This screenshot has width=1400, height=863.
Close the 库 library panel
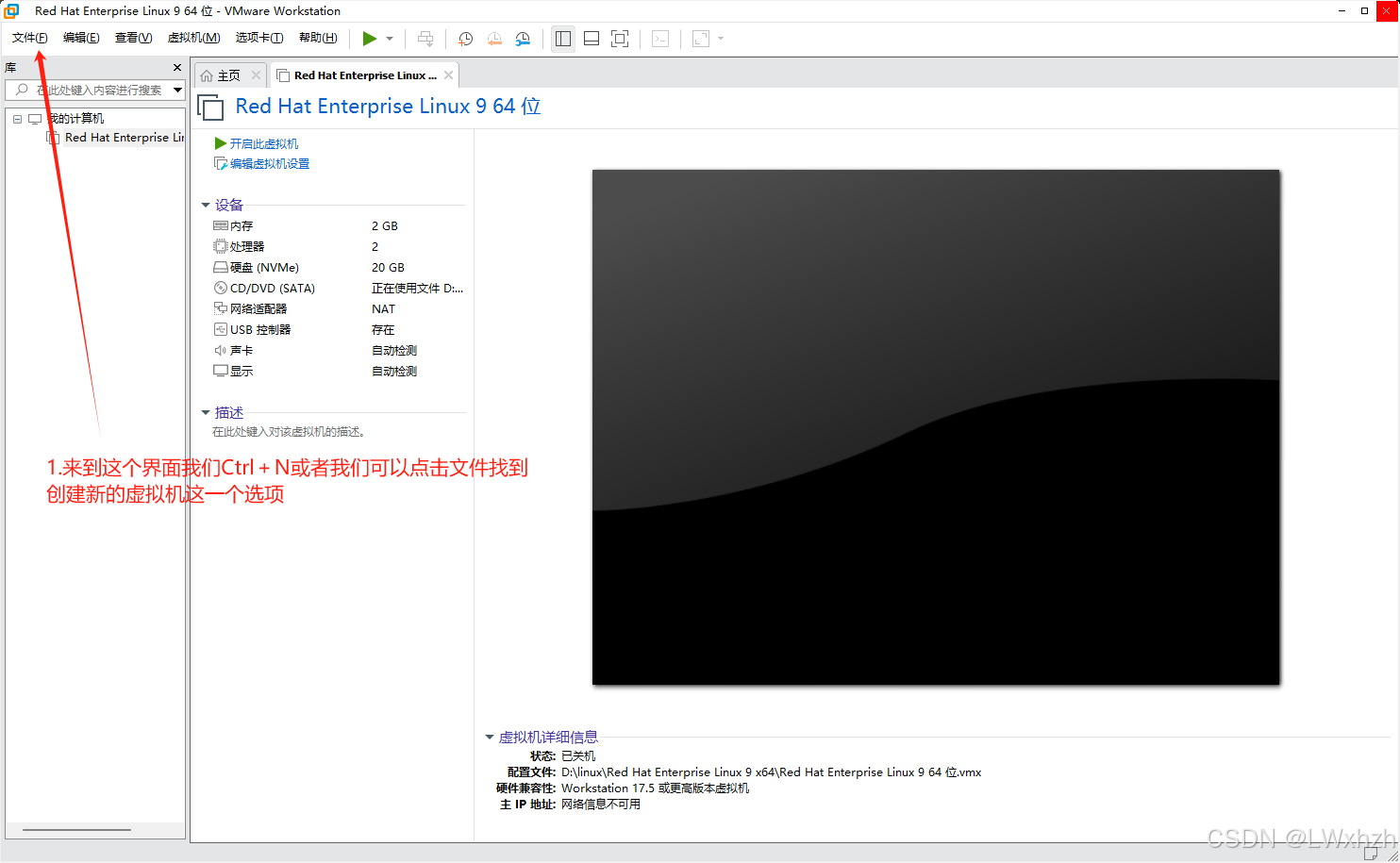coord(177,68)
